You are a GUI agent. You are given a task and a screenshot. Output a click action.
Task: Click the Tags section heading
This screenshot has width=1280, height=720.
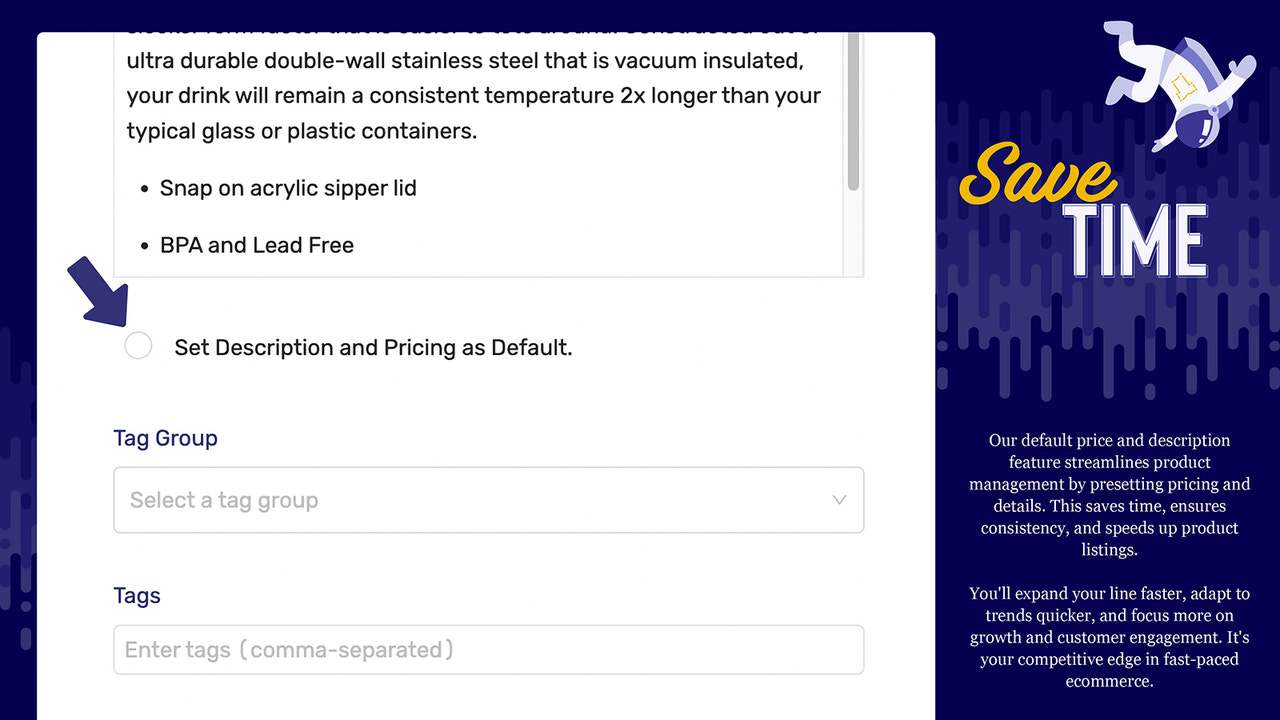tap(137, 595)
